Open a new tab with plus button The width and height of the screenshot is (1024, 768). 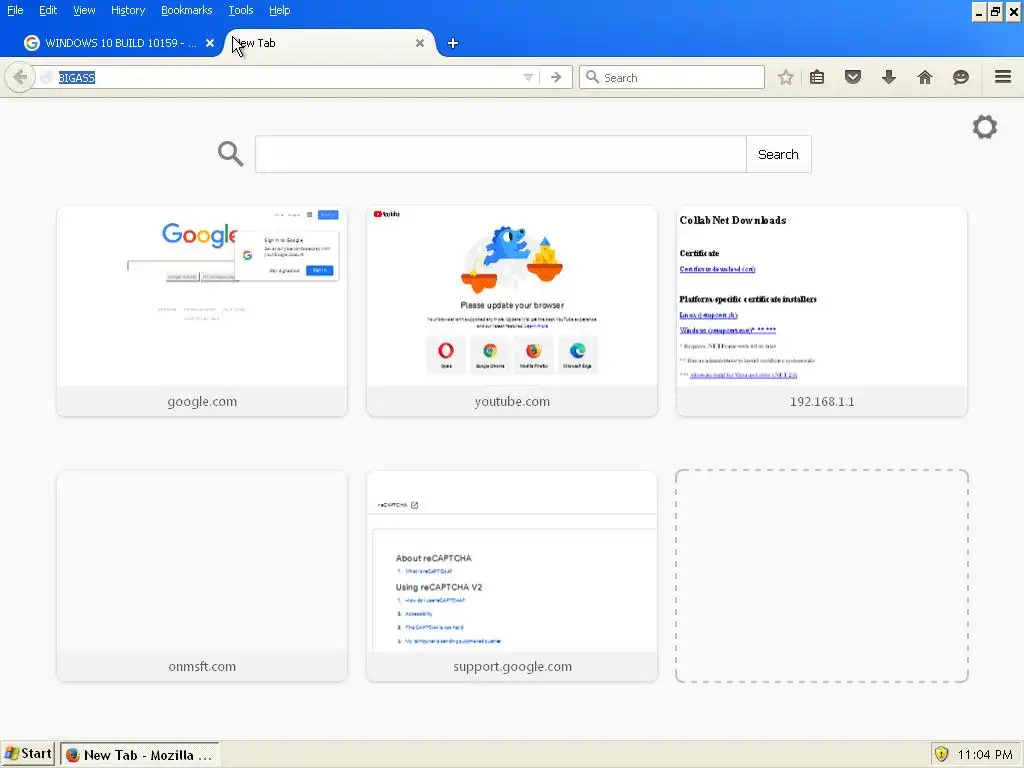(453, 43)
